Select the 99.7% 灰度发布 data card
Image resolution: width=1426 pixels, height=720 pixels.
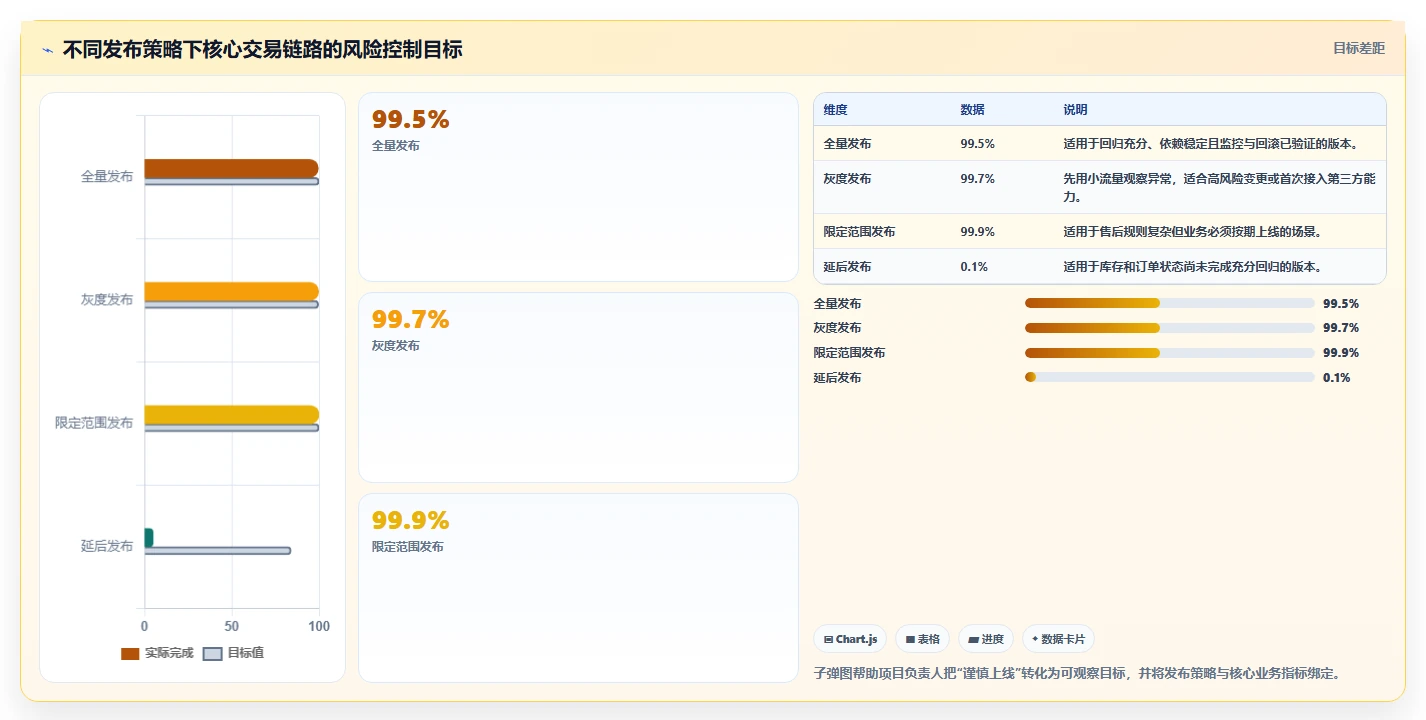(x=578, y=387)
